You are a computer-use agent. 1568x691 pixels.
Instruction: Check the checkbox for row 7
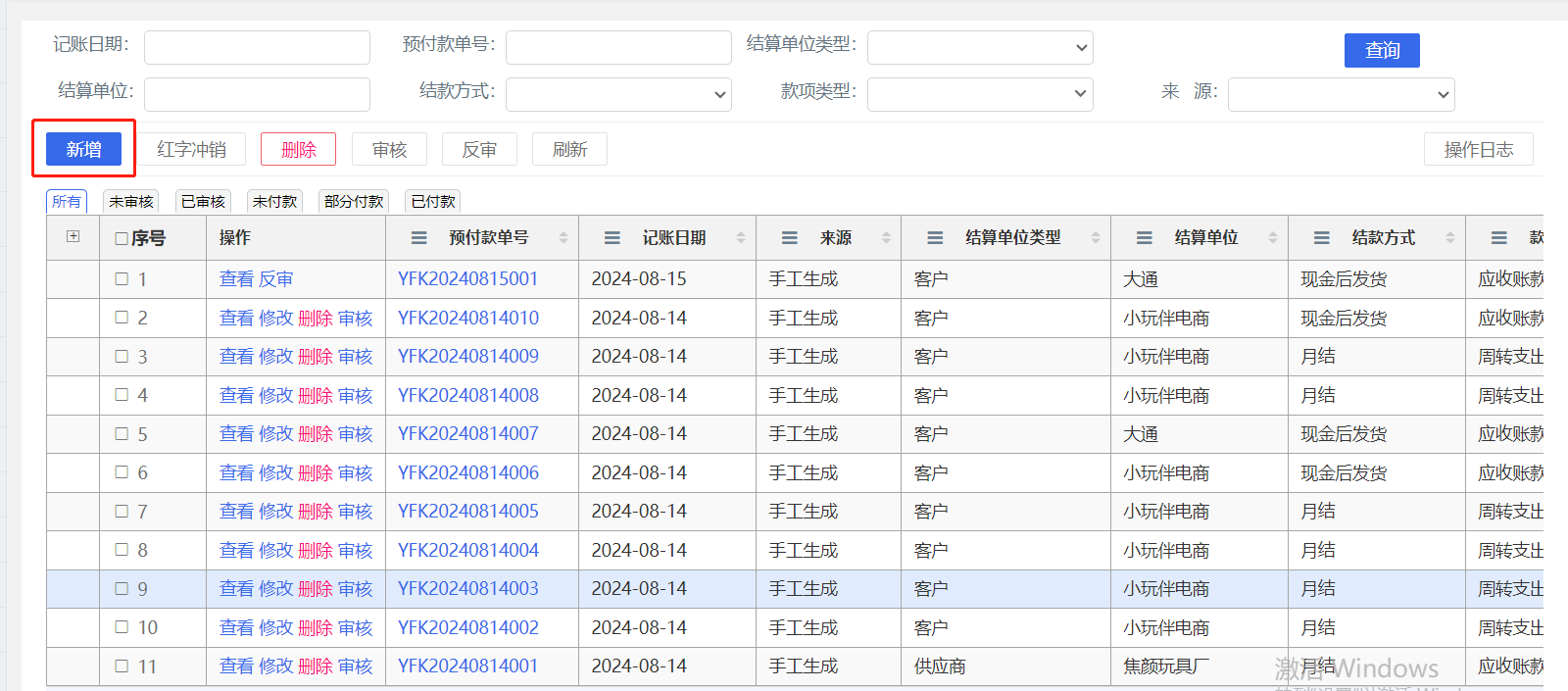[x=122, y=511]
